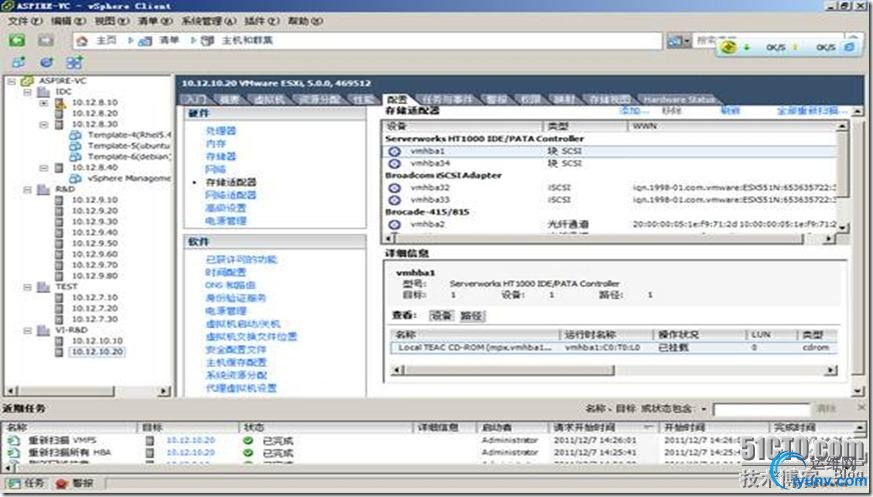This screenshot has width=873, height=497.
Task: Collapse the 10.12.8.40 host node
Action: [x=44, y=168]
